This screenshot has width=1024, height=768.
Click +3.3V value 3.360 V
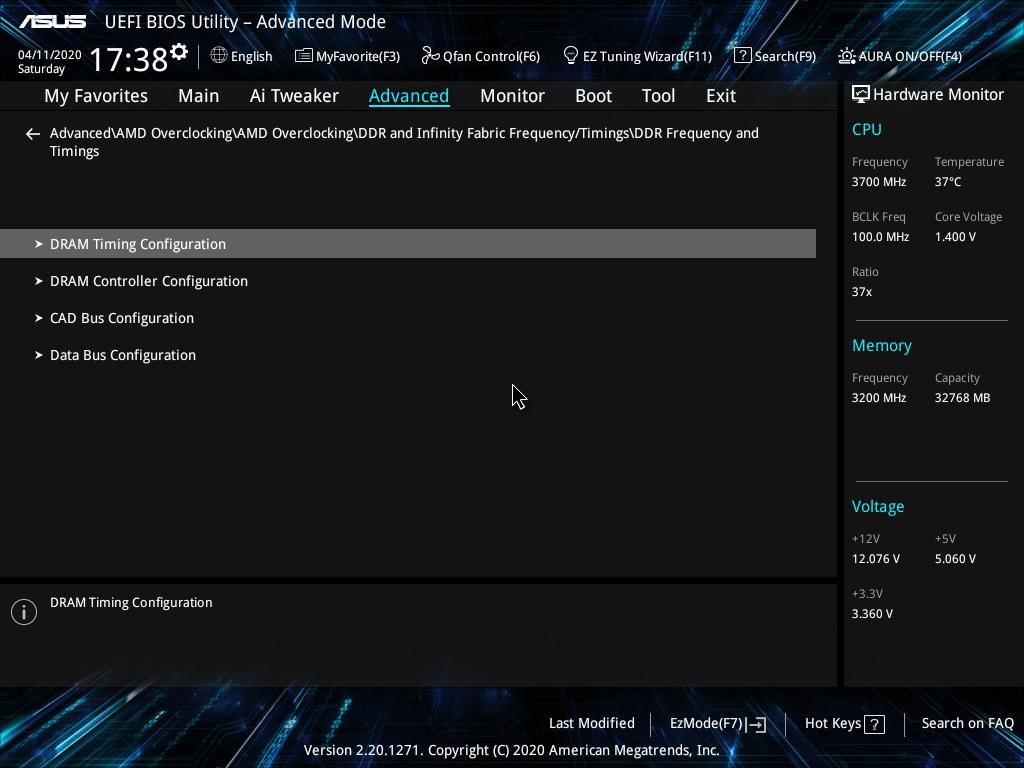872,613
